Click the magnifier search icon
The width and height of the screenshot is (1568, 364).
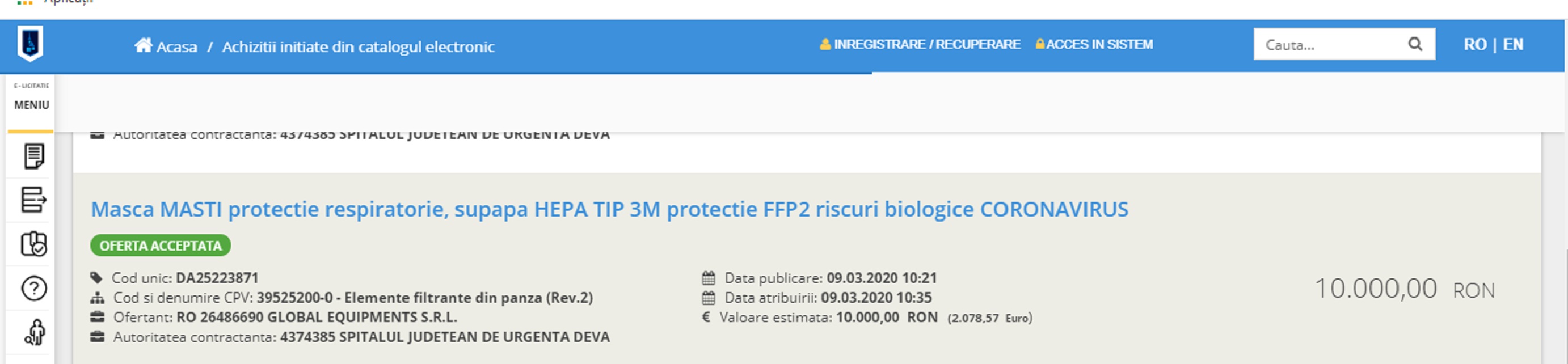click(1415, 44)
